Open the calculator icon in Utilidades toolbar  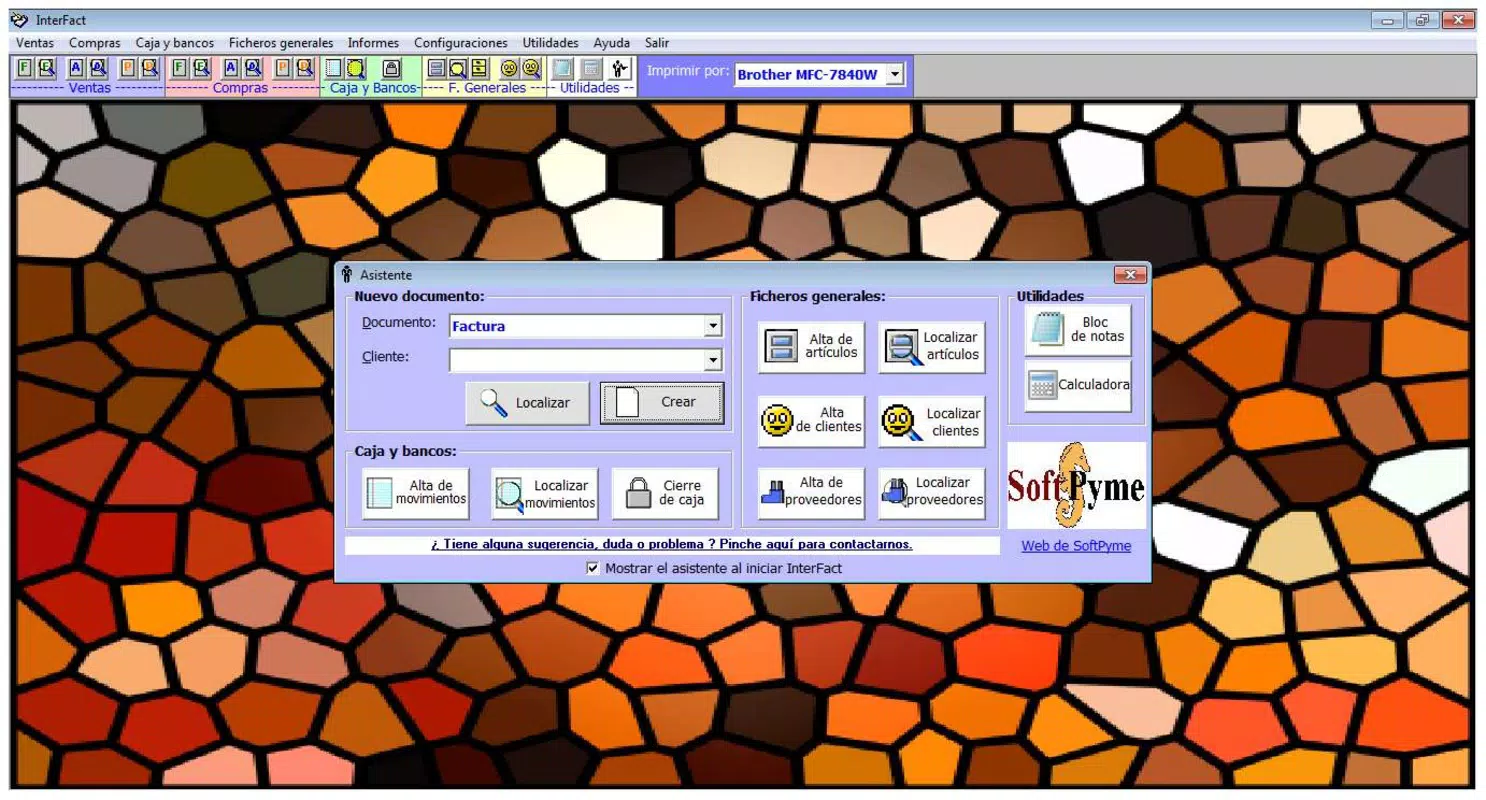pos(592,68)
